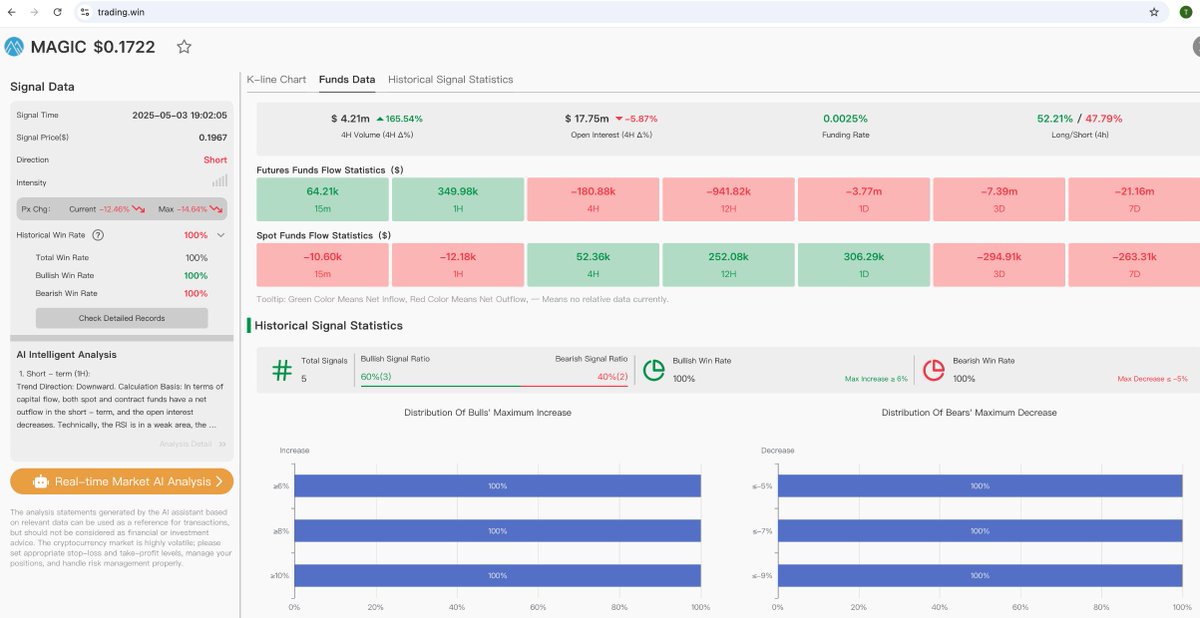
Task: Select the Funds Data tab
Action: coord(347,79)
